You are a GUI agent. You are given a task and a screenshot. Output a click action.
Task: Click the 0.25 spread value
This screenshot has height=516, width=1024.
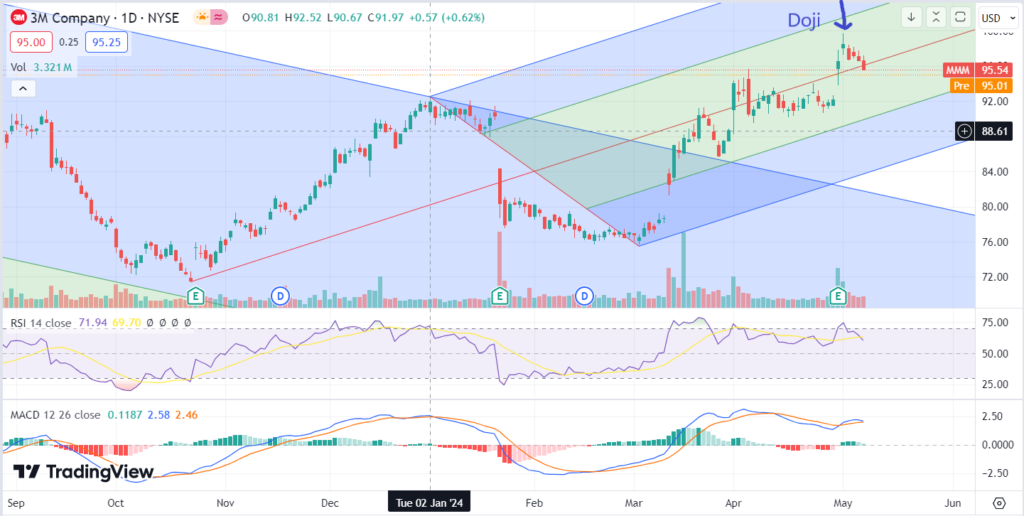69,42
